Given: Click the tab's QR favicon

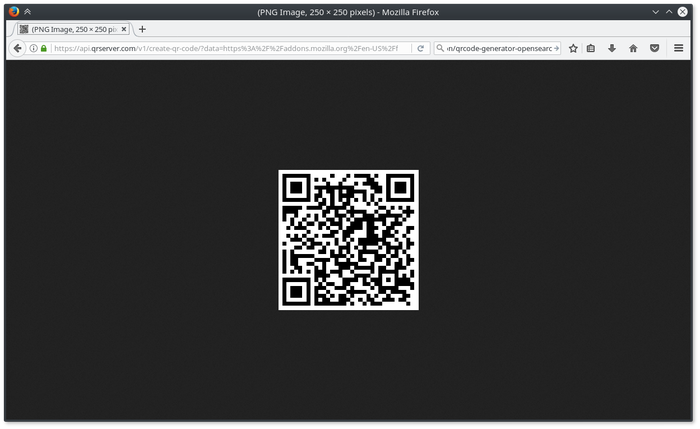Looking at the screenshot, I should (x=24, y=29).
